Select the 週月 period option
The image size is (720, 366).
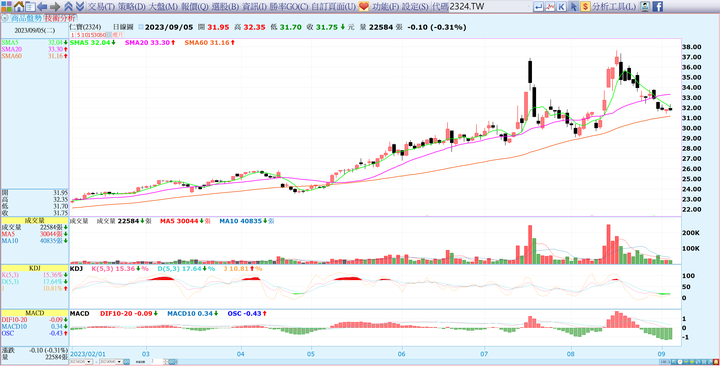(x=117, y=35)
